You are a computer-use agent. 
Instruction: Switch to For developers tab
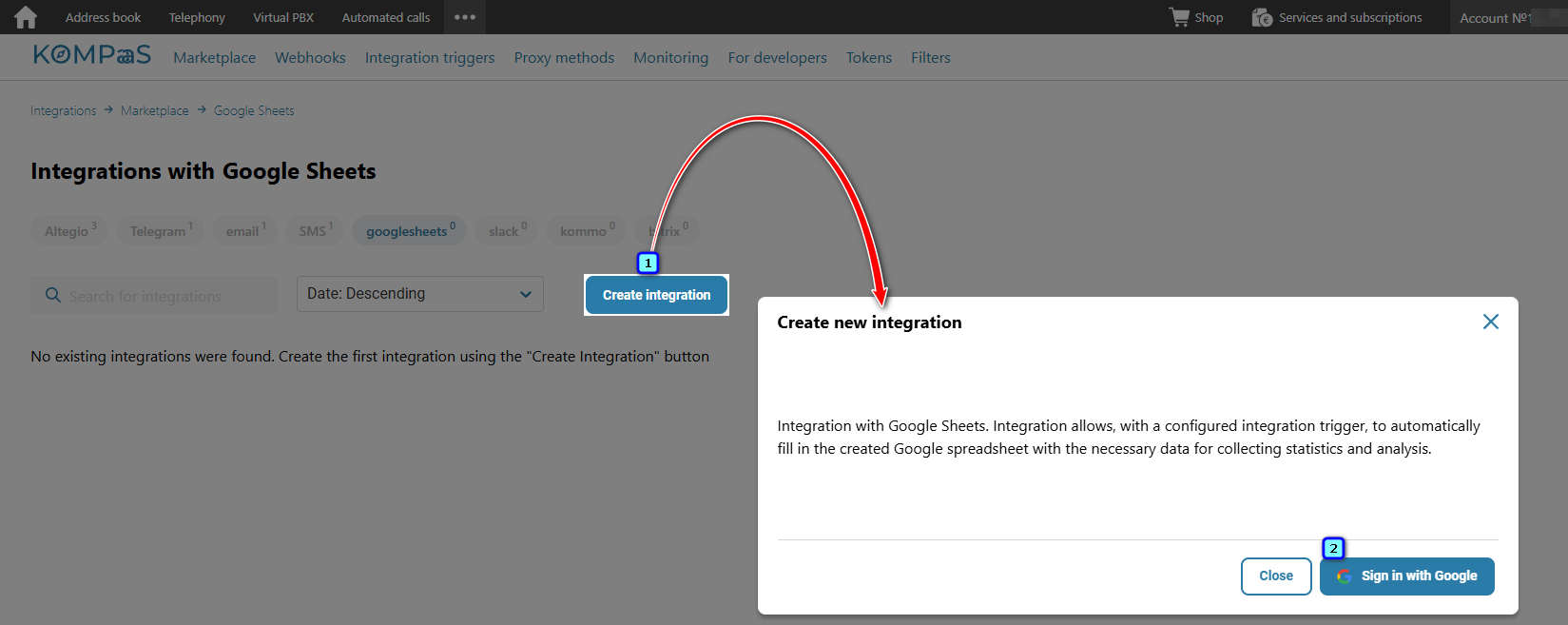(x=778, y=57)
